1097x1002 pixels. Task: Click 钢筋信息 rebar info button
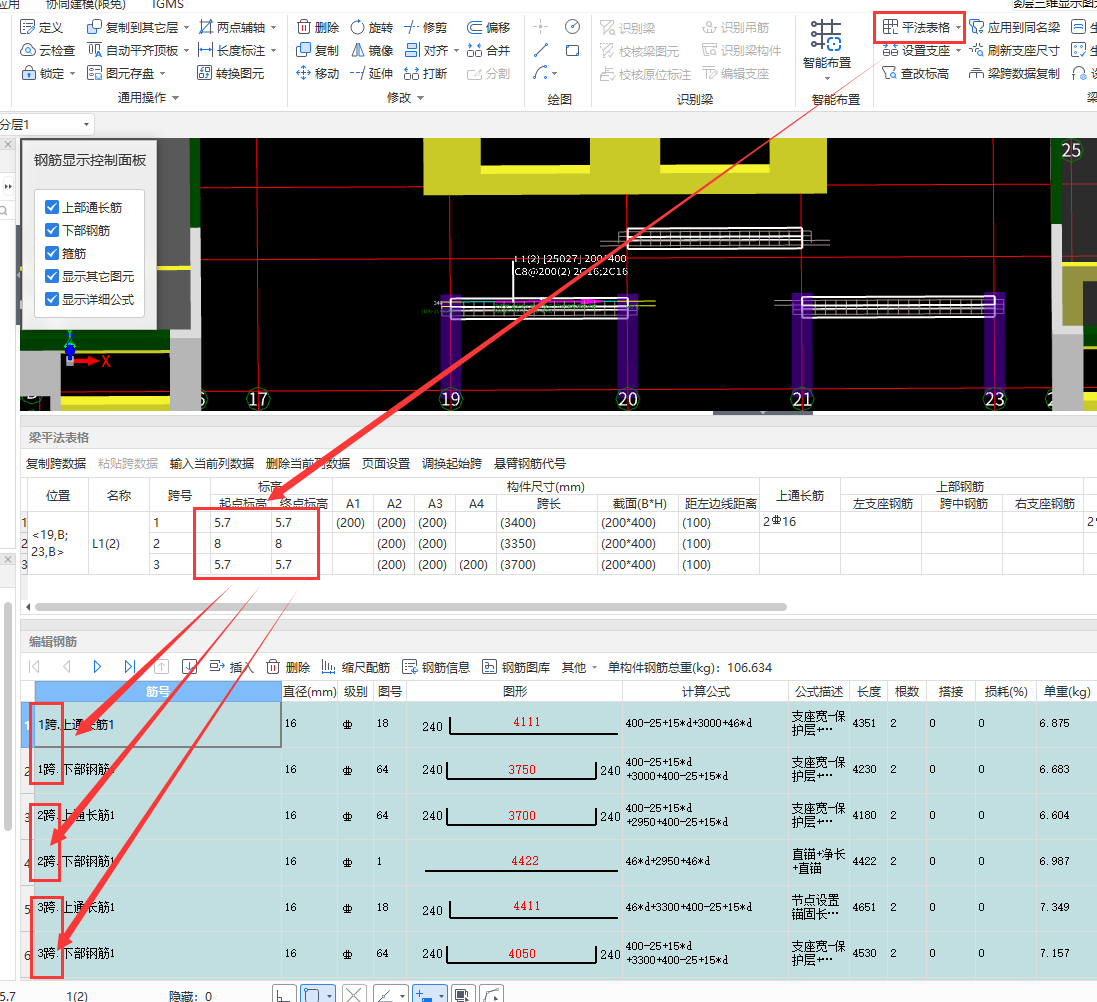[436, 668]
